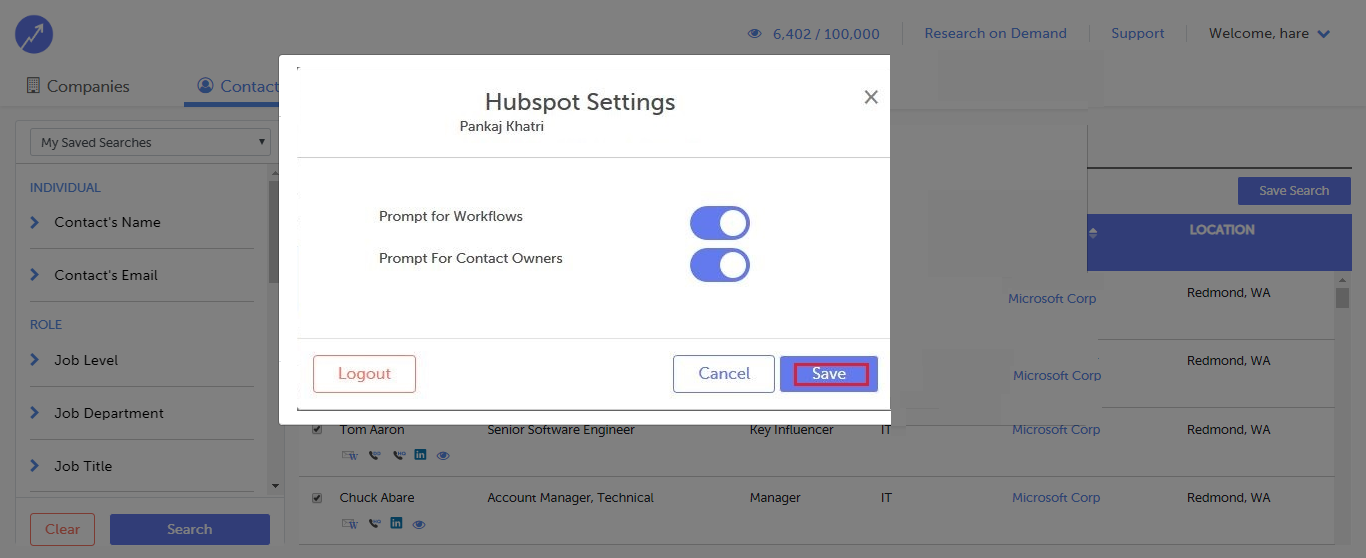Click Tom Aaron's work email icon

coord(350,455)
